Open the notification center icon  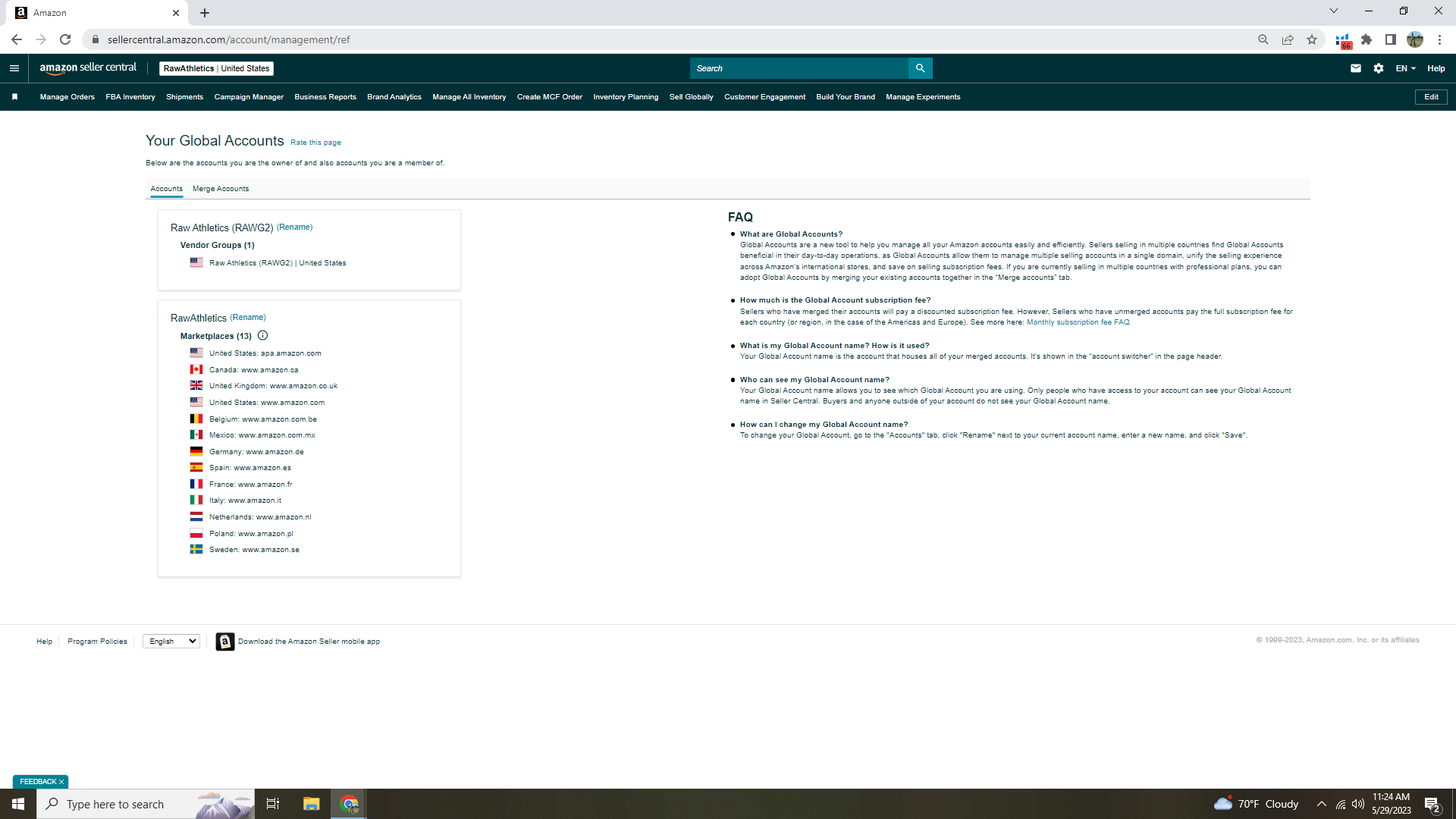click(x=1432, y=805)
